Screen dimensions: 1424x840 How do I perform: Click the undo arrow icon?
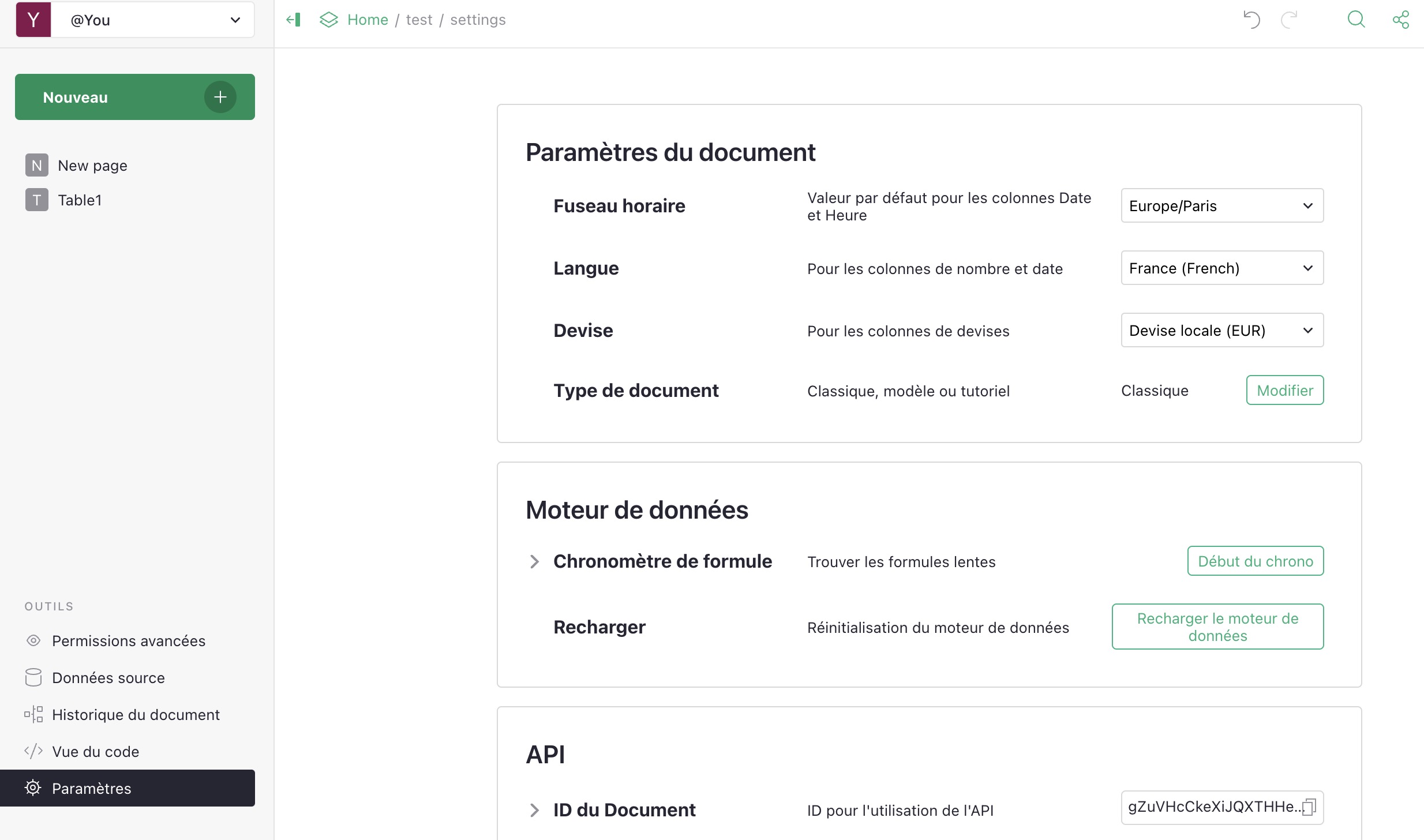click(1251, 20)
